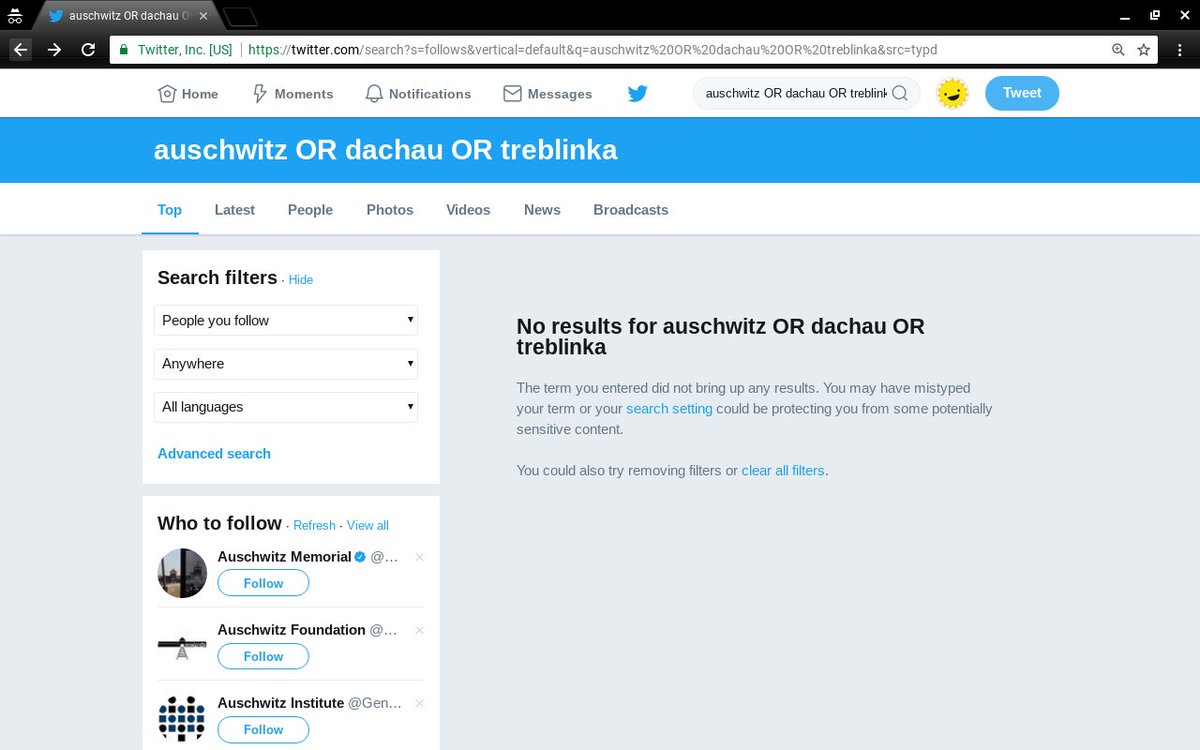Open the 'search setting' link

669,408
